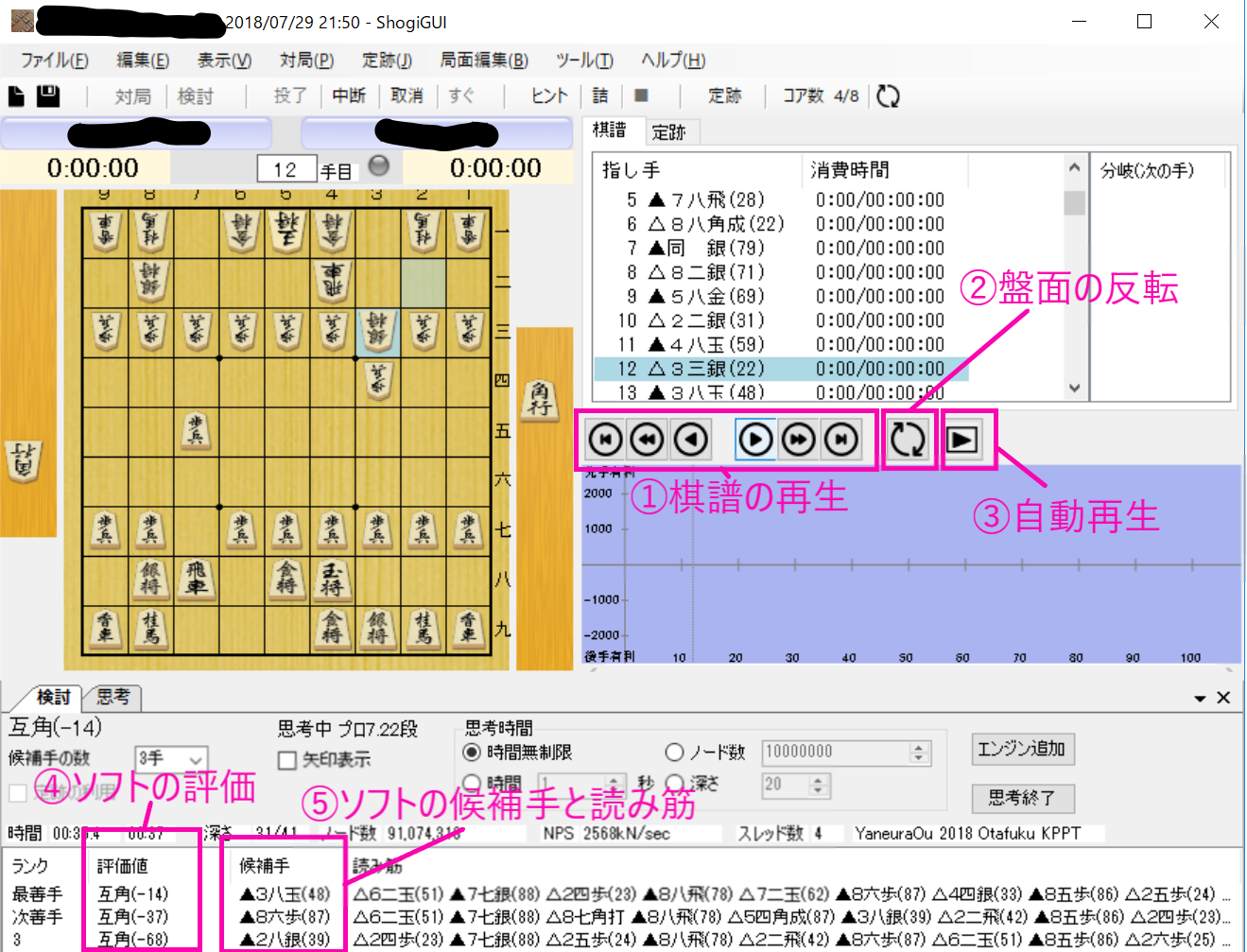Image resolution: width=1247 pixels, height=952 pixels.
Task: Select the black pawn on 7五
Action: pos(196,430)
